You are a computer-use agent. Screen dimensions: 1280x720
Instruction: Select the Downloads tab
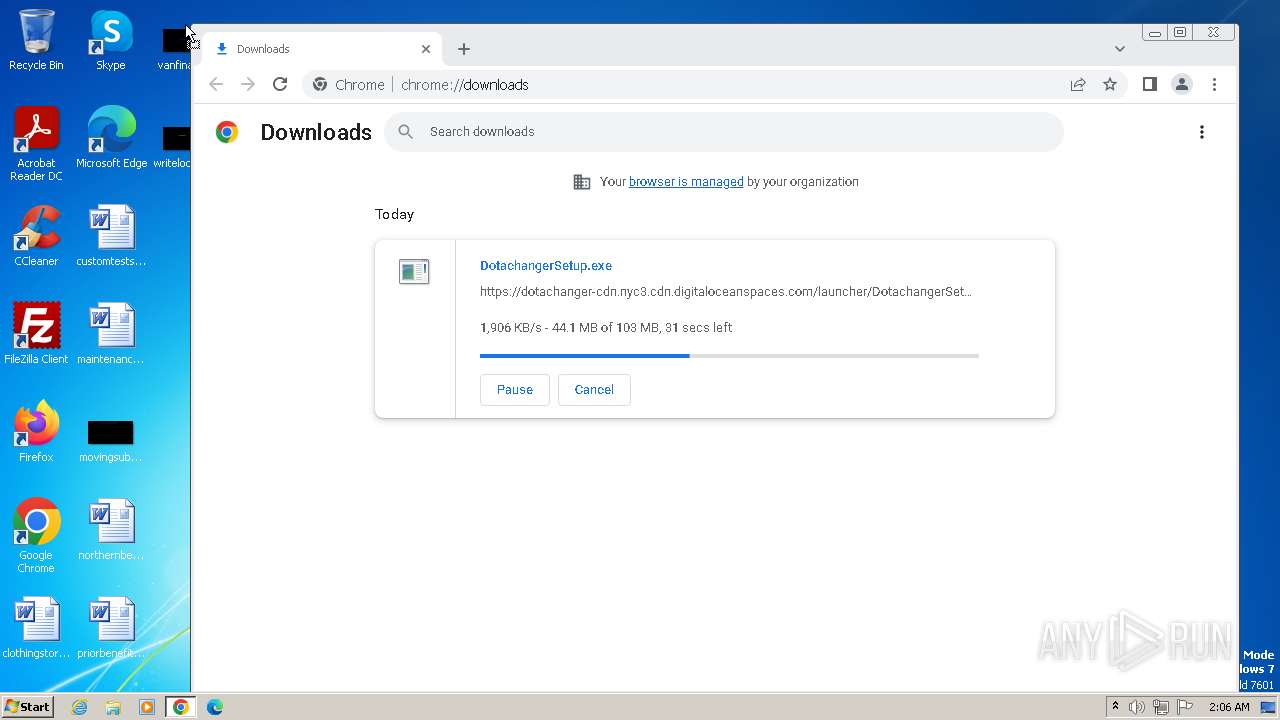pos(322,49)
